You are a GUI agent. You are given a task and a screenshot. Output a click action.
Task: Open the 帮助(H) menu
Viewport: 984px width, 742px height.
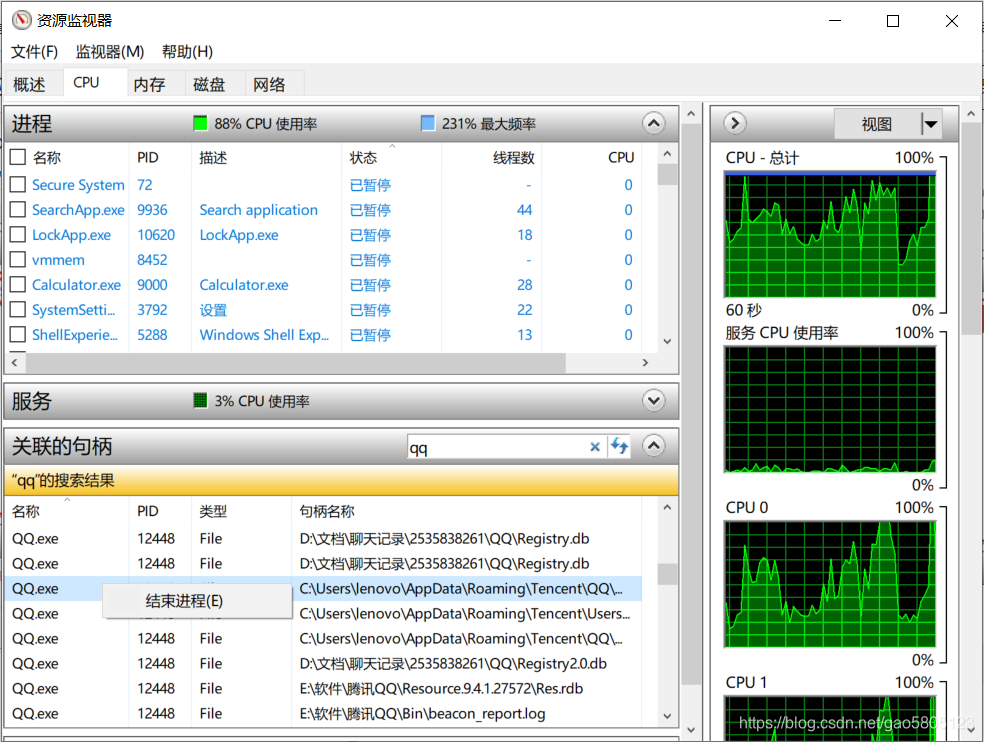(x=187, y=51)
